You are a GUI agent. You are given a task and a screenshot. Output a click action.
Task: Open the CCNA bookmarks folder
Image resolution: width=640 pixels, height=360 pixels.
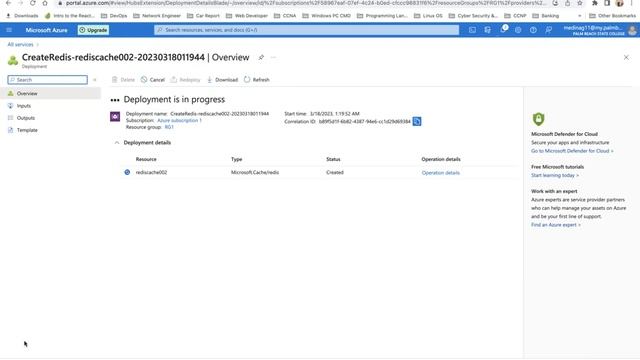[285, 16]
